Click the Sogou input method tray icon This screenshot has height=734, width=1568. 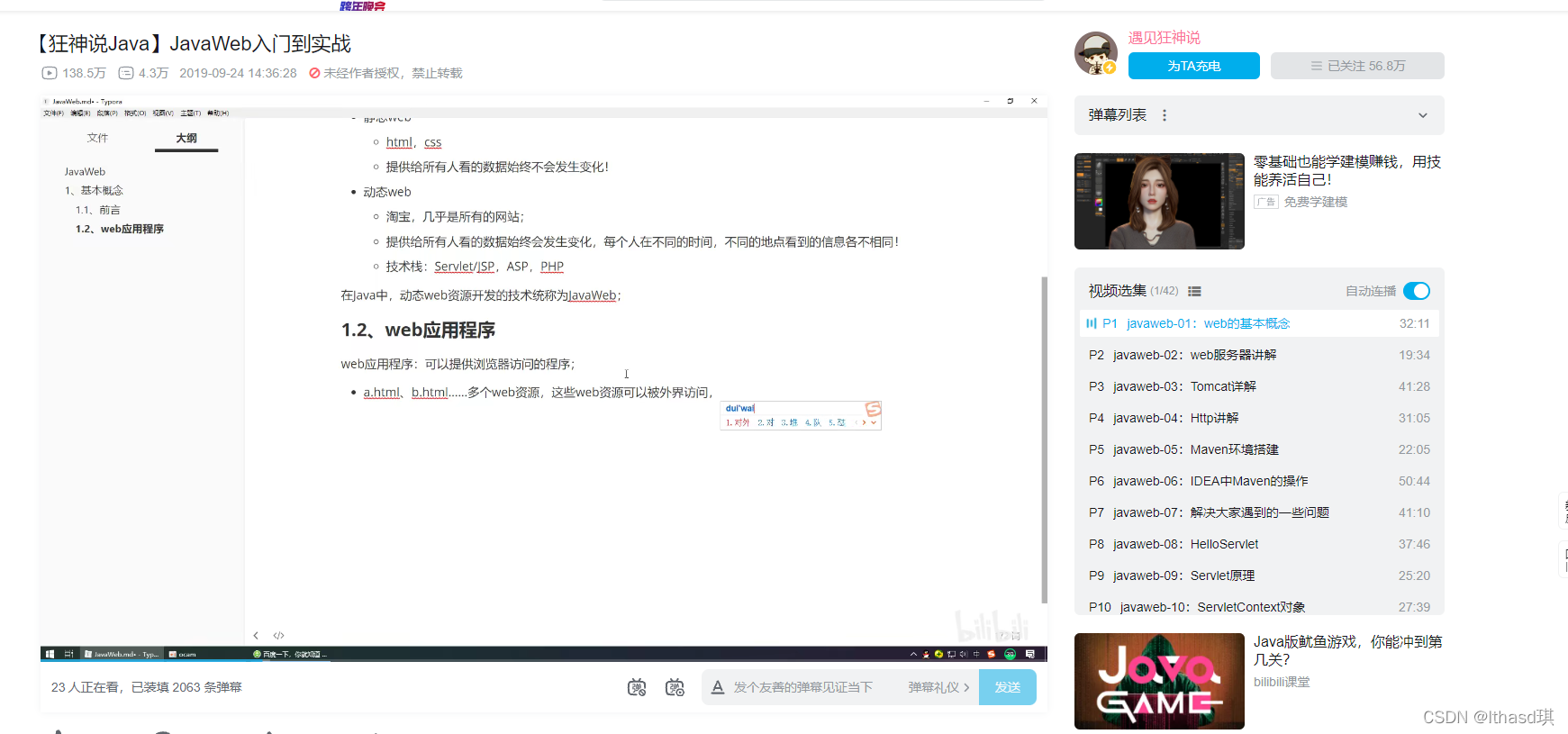coord(991,654)
